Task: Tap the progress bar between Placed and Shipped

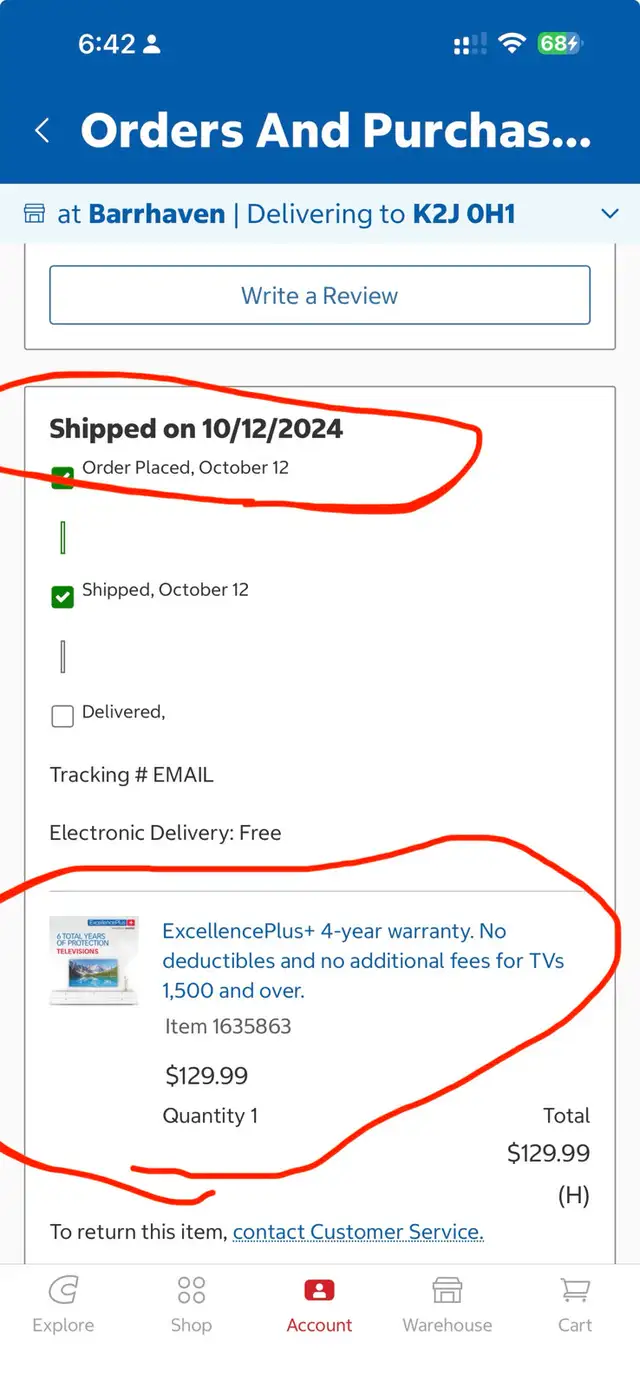Action: click(62, 537)
